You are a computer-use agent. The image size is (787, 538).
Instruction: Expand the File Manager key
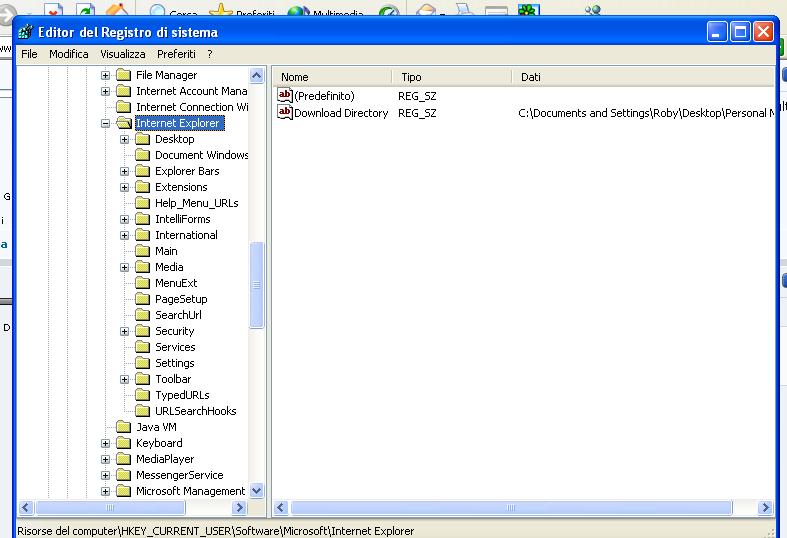pyautogui.click(x=105, y=75)
